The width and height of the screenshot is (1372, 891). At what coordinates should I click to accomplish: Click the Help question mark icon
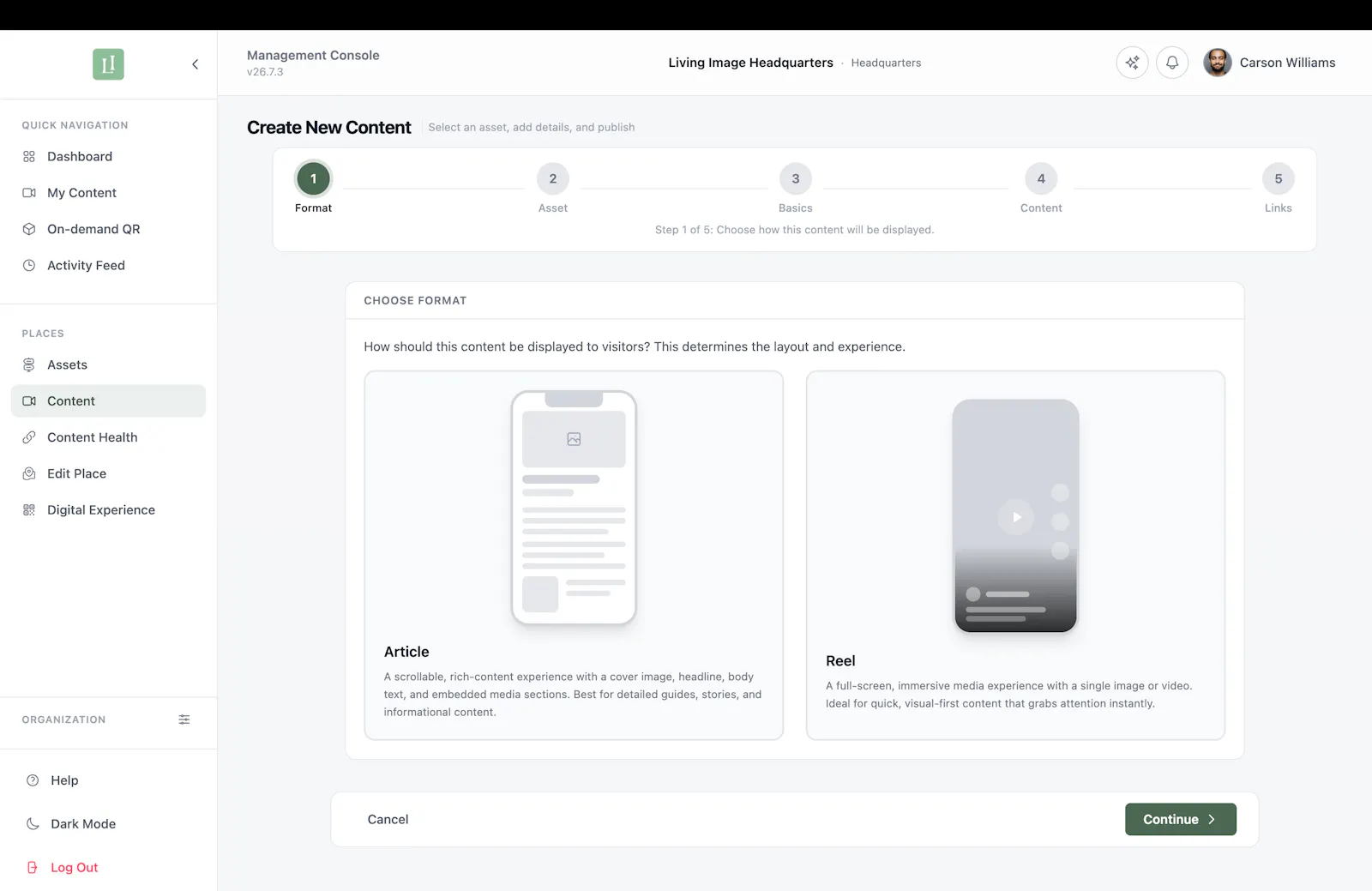point(33,780)
